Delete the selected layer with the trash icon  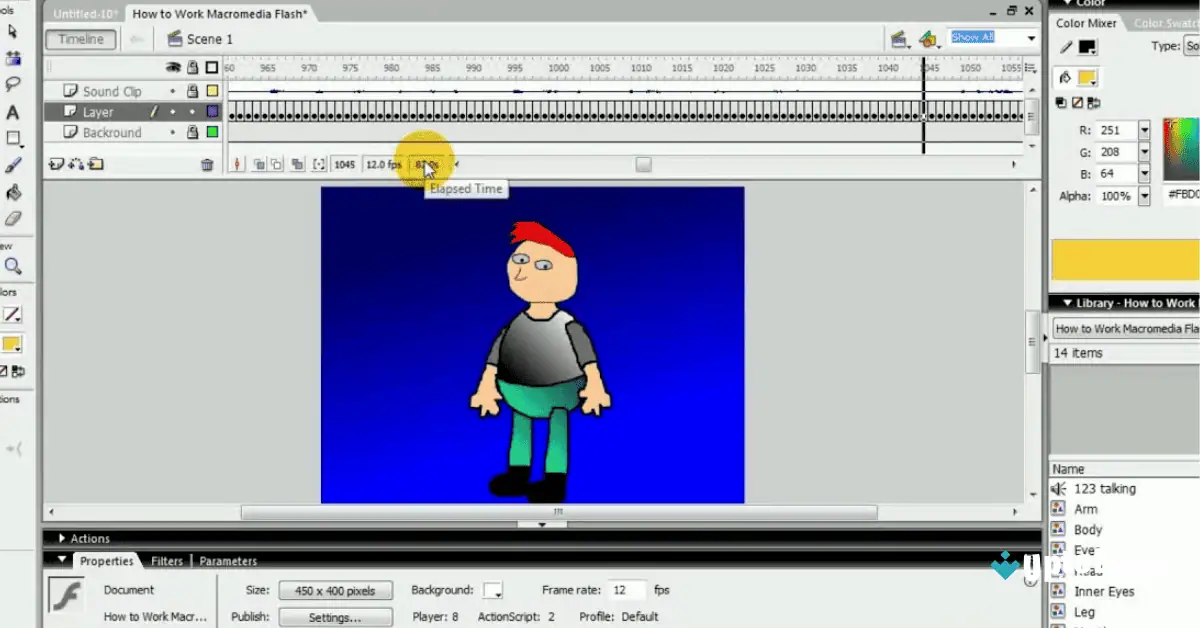click(207, 163)
